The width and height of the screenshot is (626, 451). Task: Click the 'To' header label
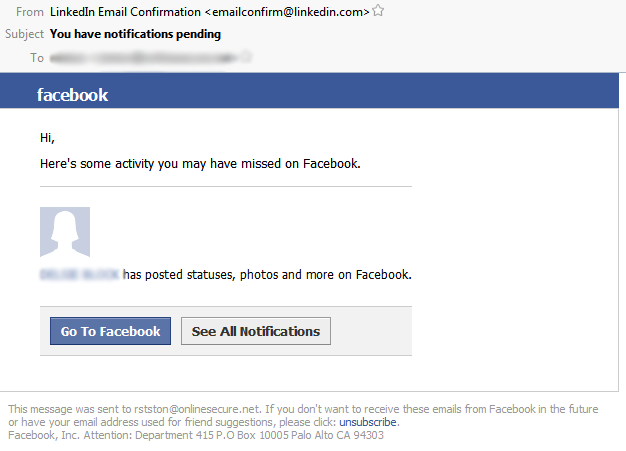pyautogui.click(x=37, y=58)
